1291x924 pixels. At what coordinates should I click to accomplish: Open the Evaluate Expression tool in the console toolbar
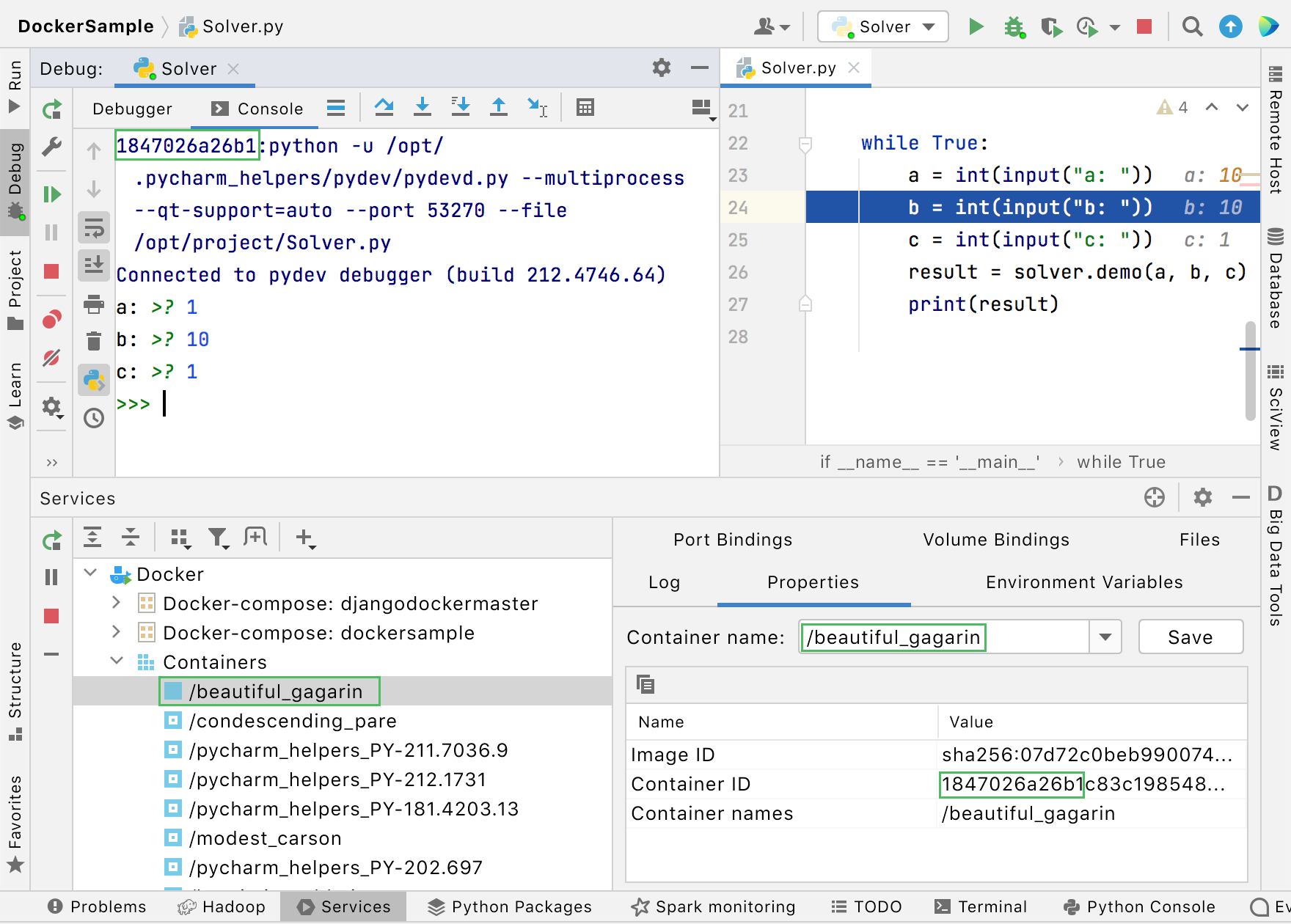585,107
